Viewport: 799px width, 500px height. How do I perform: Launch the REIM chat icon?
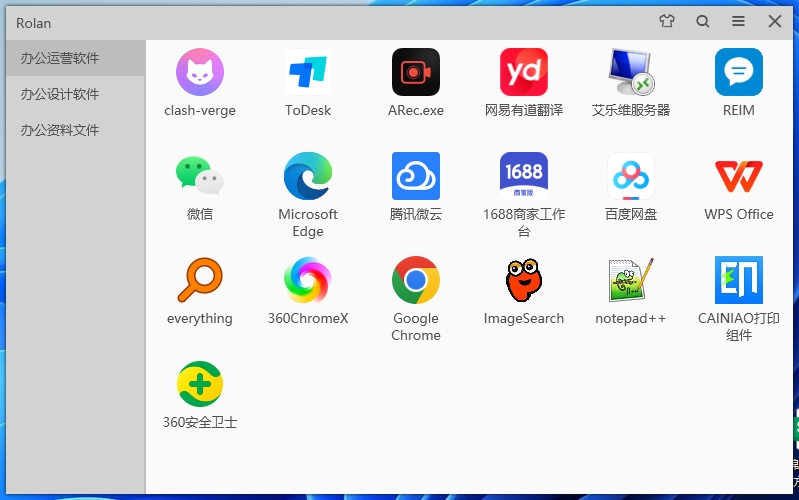[x=739, y=72]
